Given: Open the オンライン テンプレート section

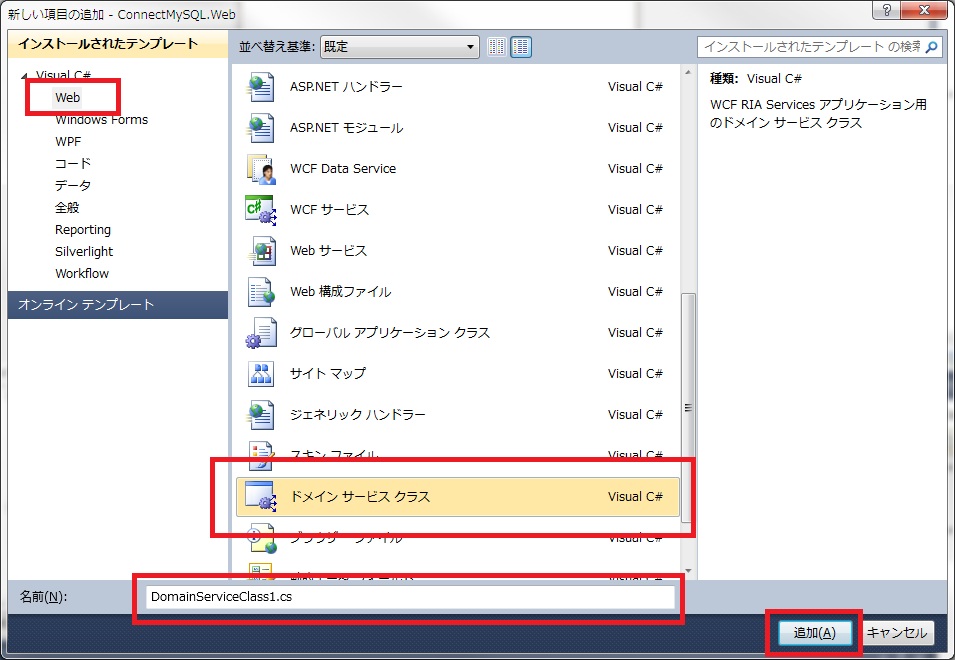Looking at the screenshot, I should pyautogui.click(x=118, y=304).
